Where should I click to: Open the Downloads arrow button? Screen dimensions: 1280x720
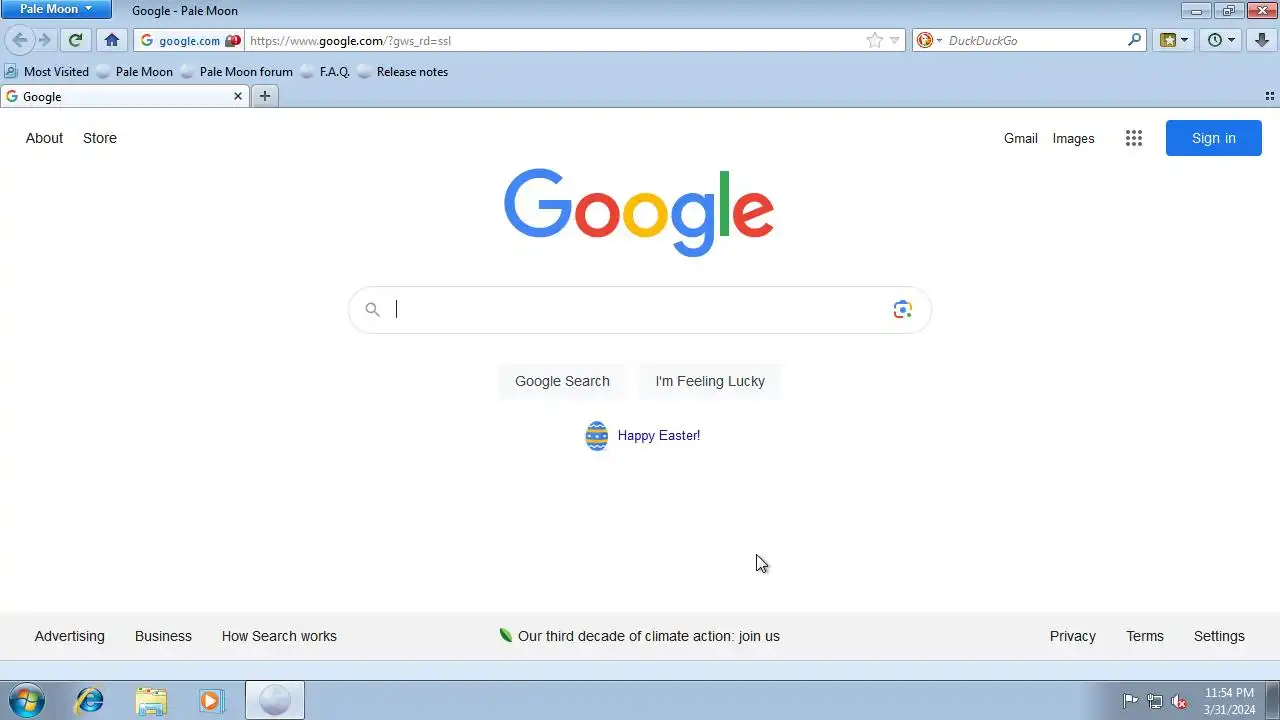tap(1262, 41)
